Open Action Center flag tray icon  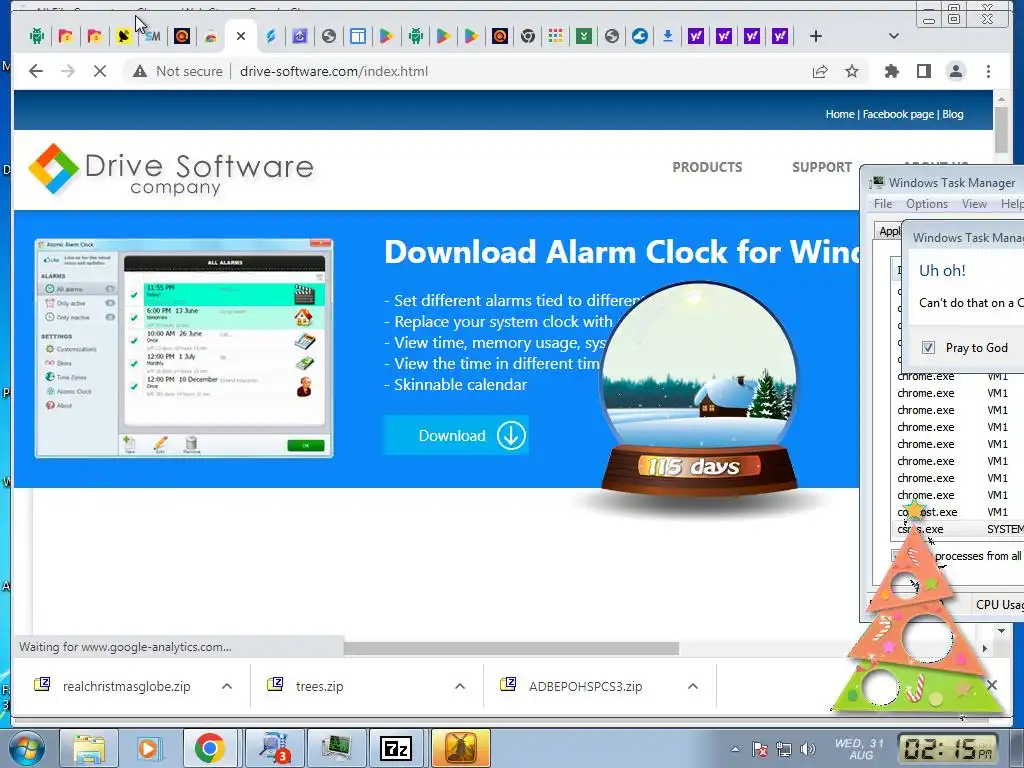(760, 749)
